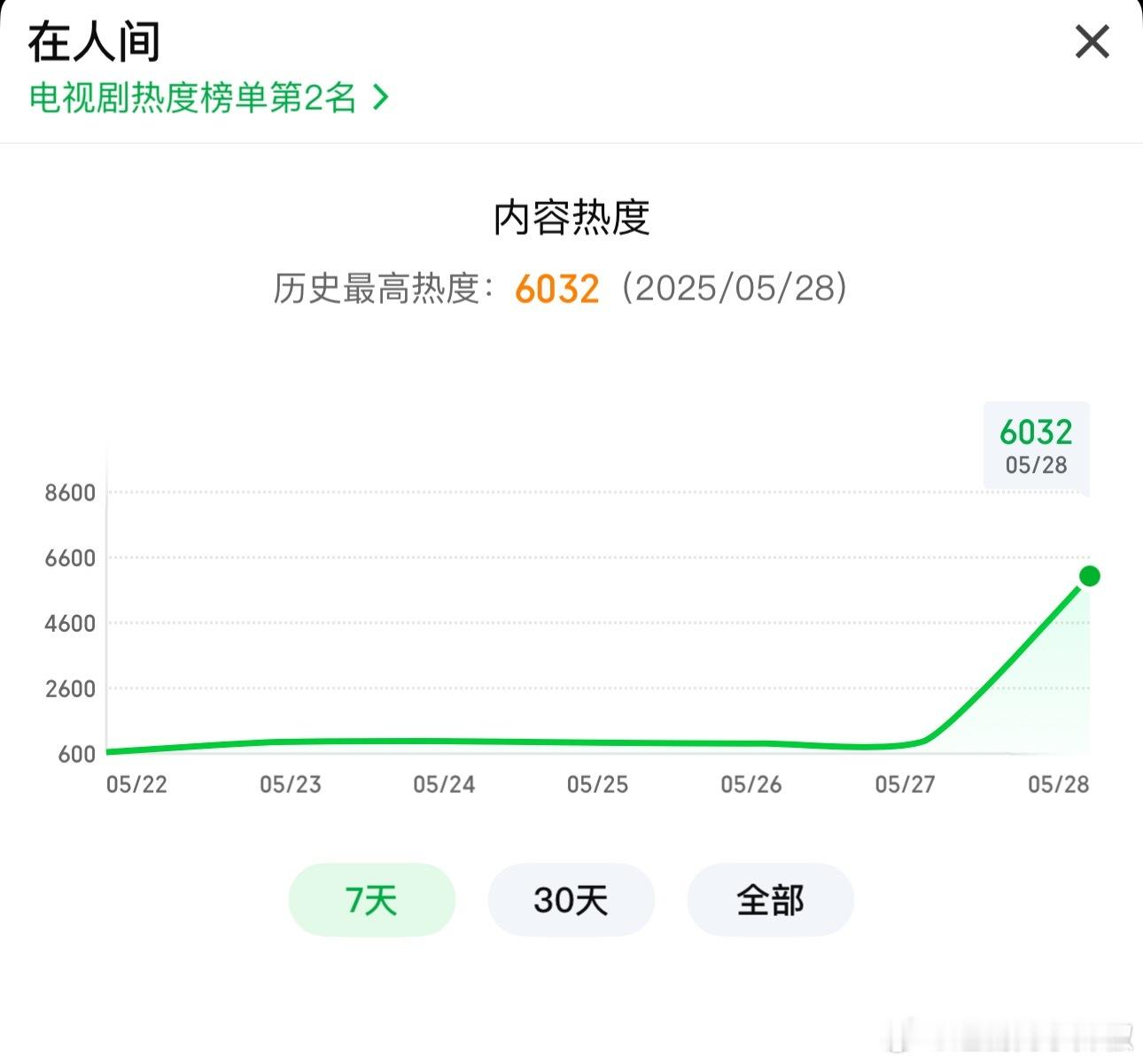This screenshot has width=1143, height=1064.
Task: Tap the 05/25 date label on the axis
Action: (598, 785)
